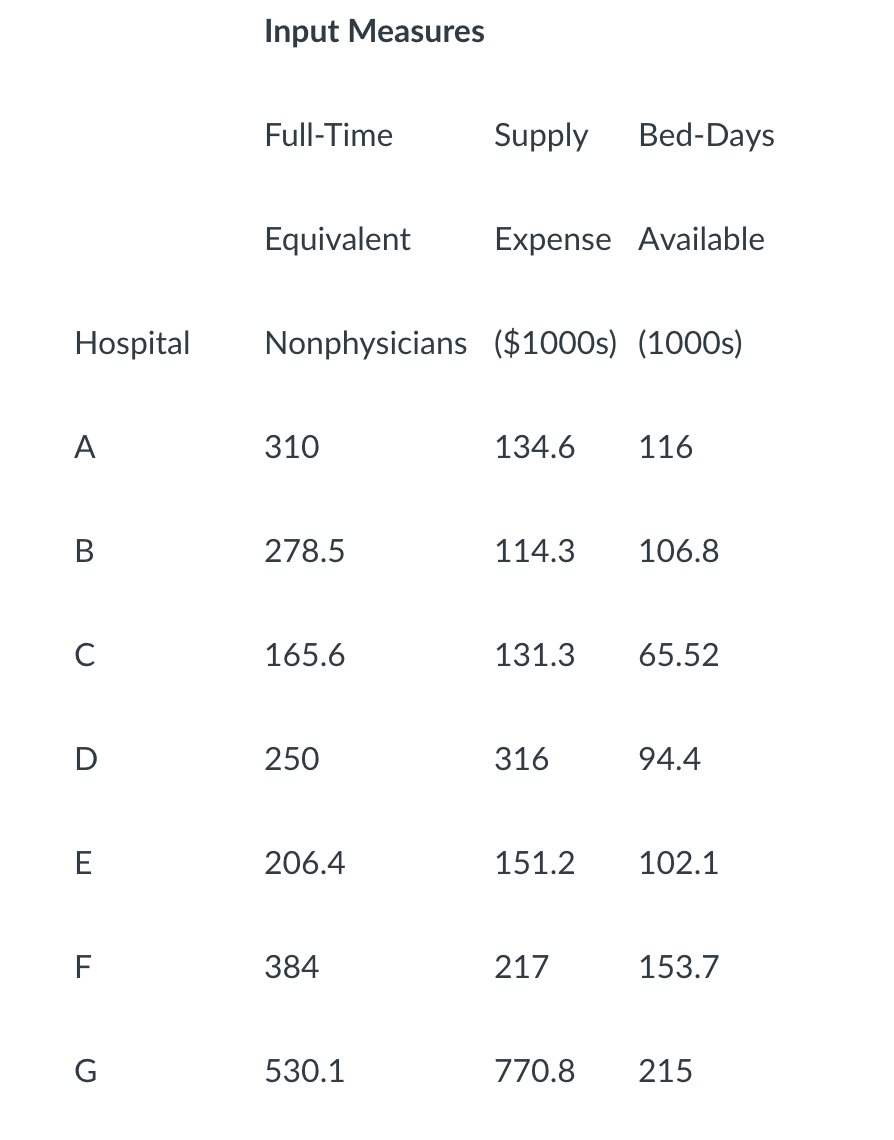Click the Nonphysicians column header
Image resolution: width=894 pixels, height=1140 pixels.
click(x=366, y=343)
